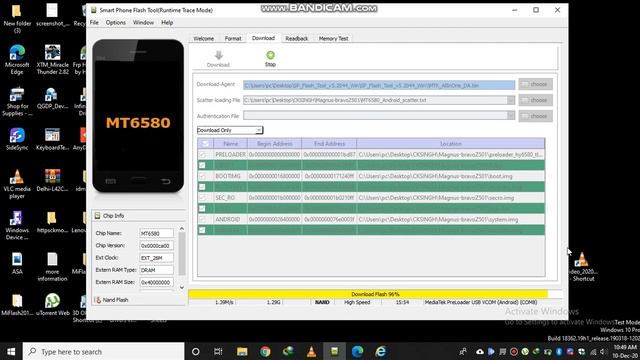Toggle checkbox of green row below ANDROID
Screen dimensions: 640x360
coord(202,230)
